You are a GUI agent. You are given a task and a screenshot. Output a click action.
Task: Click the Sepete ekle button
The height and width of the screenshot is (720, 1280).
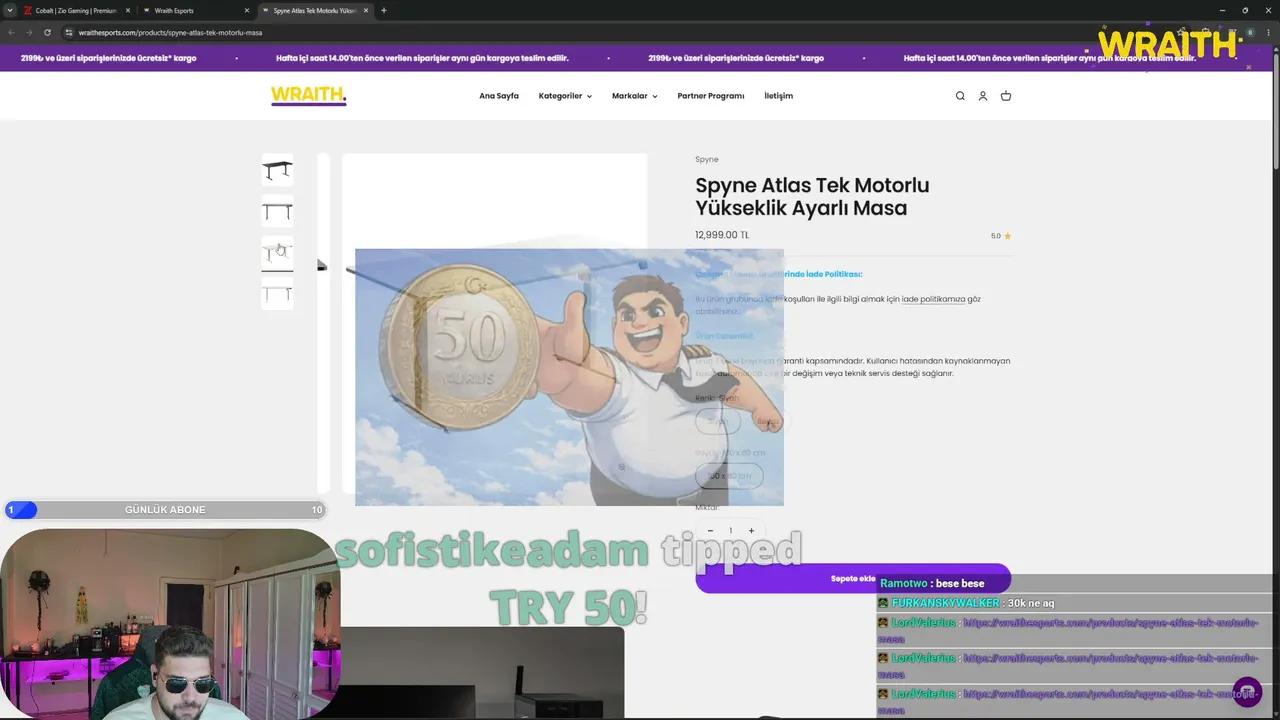pos(852,578)
